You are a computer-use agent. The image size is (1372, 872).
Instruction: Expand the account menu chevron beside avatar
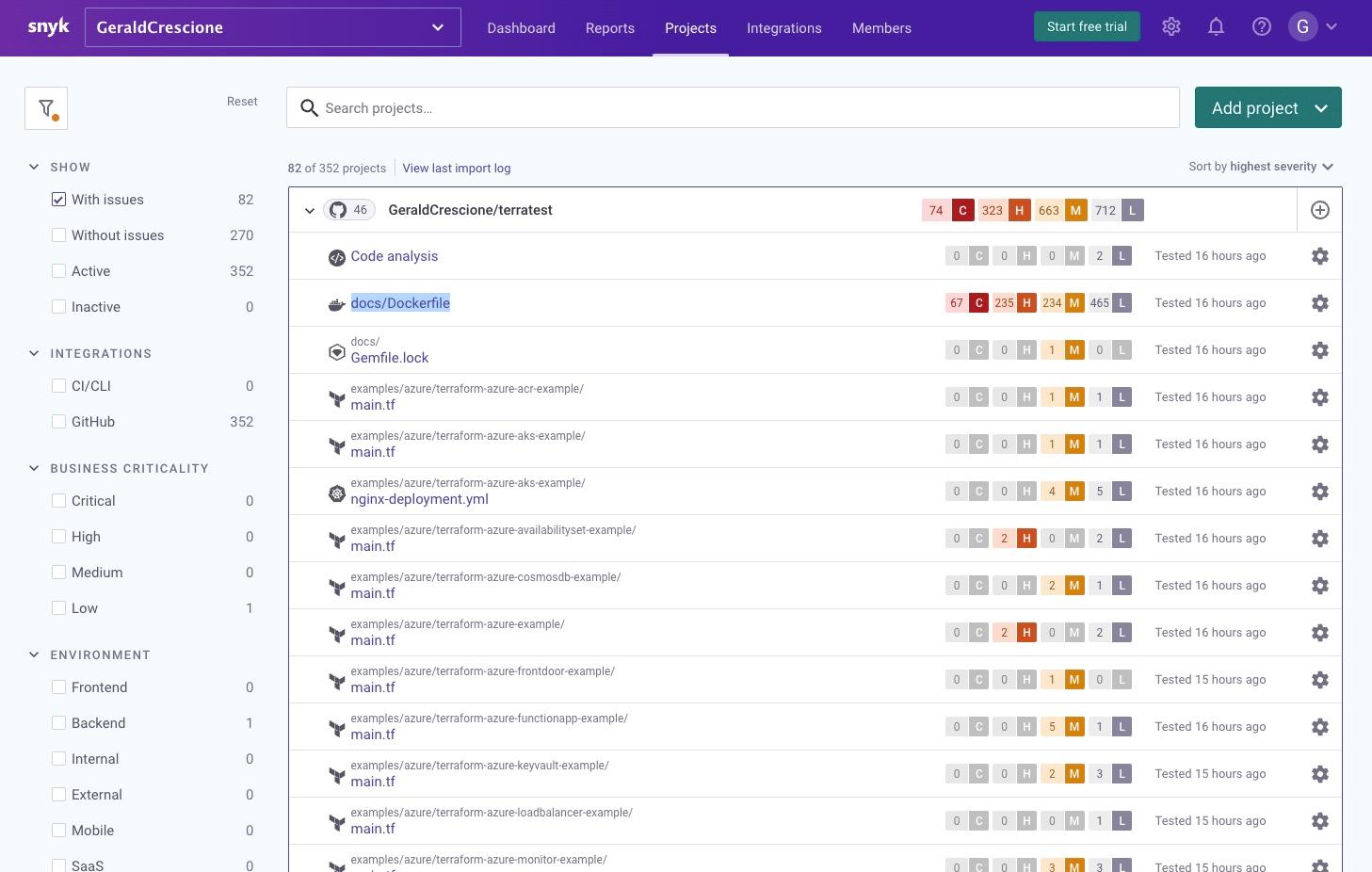coord(1332,27)
